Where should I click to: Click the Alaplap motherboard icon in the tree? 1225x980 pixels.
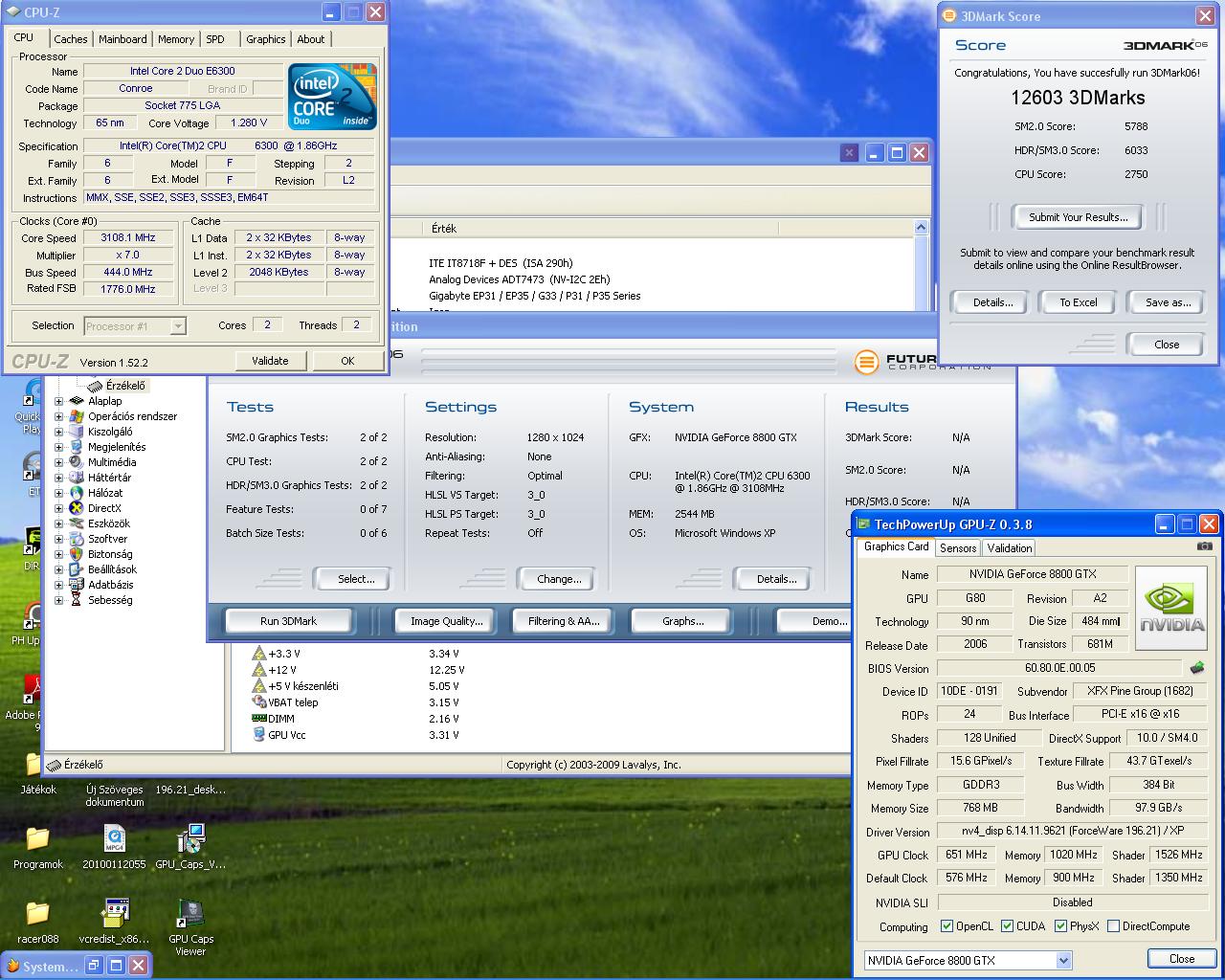coord(76,401)
